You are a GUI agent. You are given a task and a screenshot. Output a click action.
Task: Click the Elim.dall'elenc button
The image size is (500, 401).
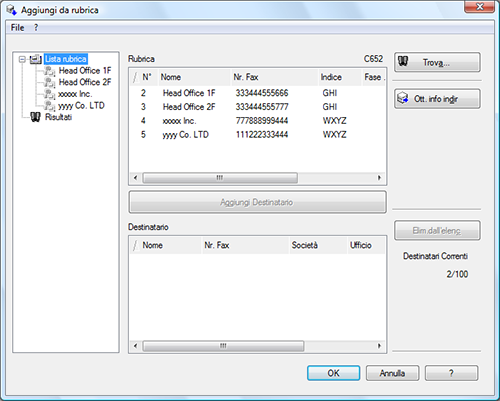pos(437,230)
